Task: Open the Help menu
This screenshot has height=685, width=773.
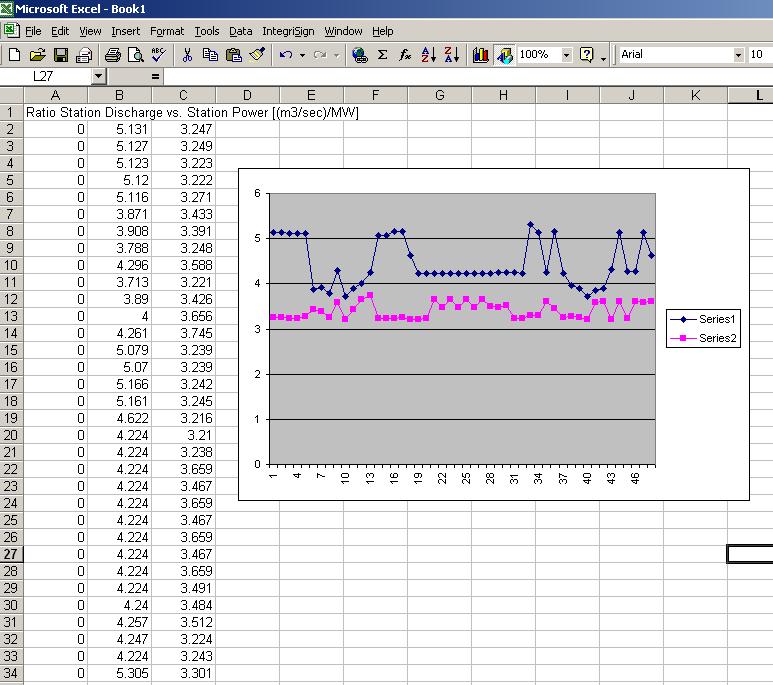Action: coord(383,31)
